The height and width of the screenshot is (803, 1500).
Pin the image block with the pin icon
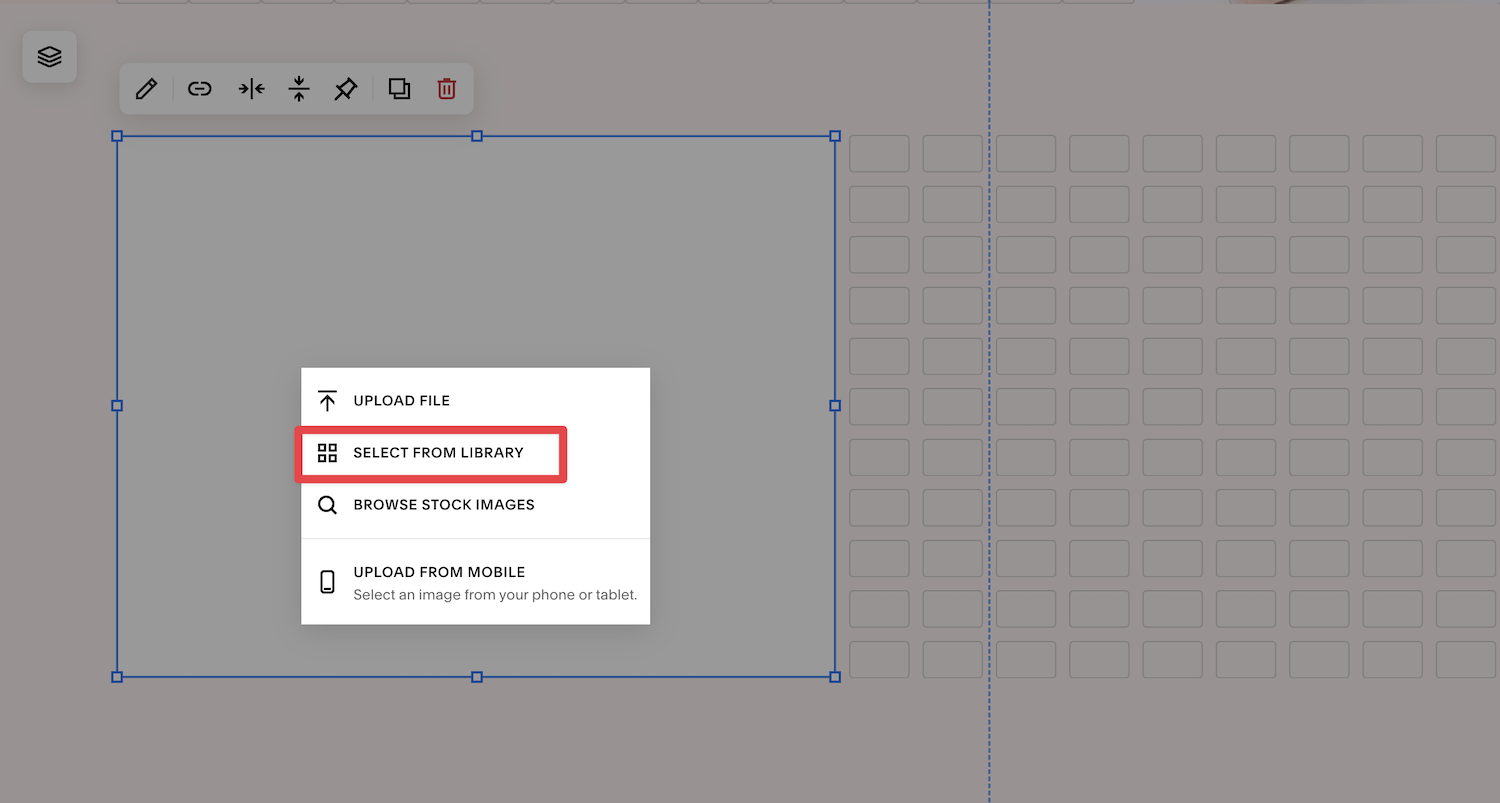tap(345, 89)
